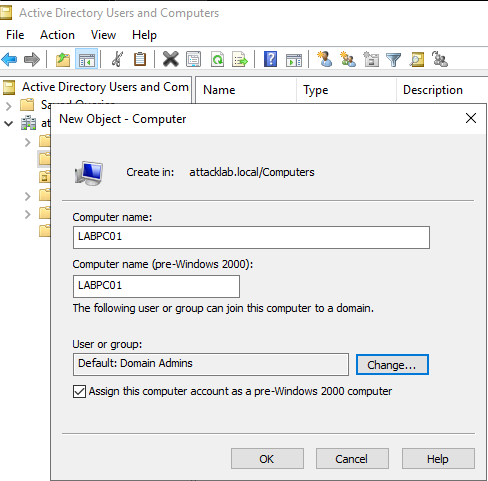The image size is (488, 481).
Task: Uncheck Assign as pre-Windows 2000 computer
Action: 79,391
